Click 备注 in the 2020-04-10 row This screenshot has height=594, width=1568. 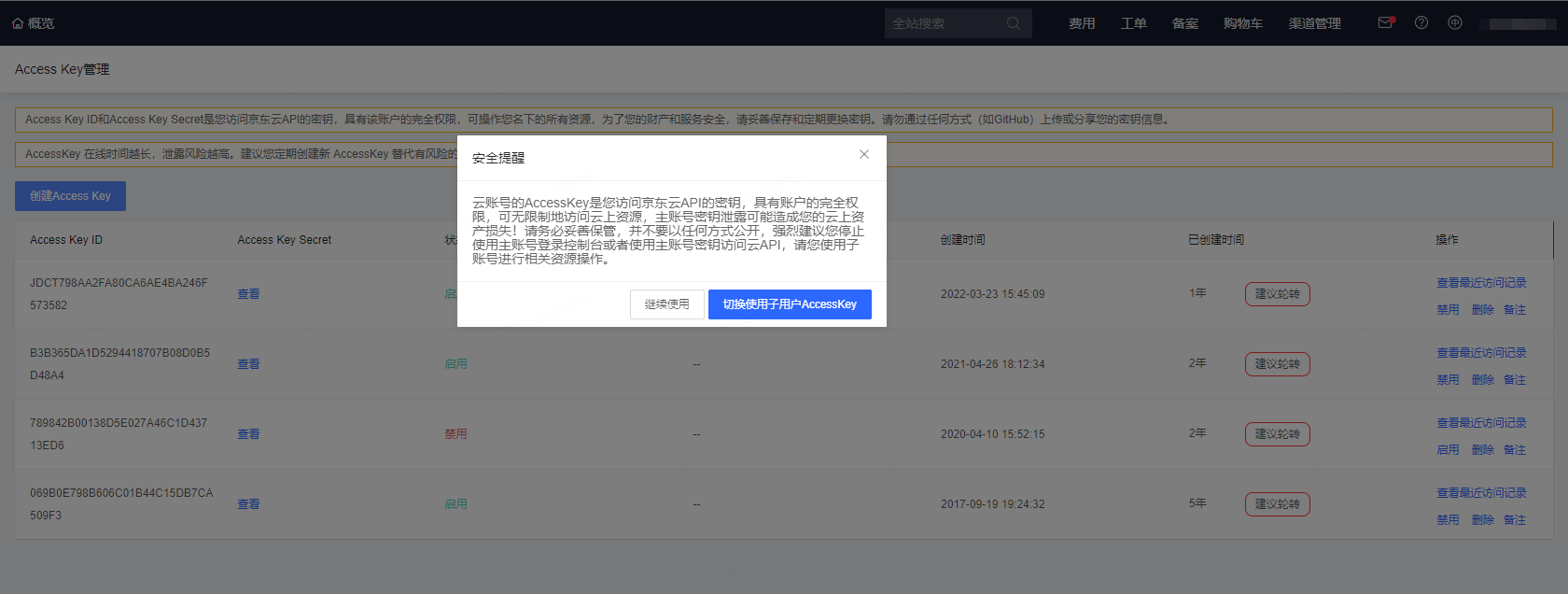(1515, 450)
